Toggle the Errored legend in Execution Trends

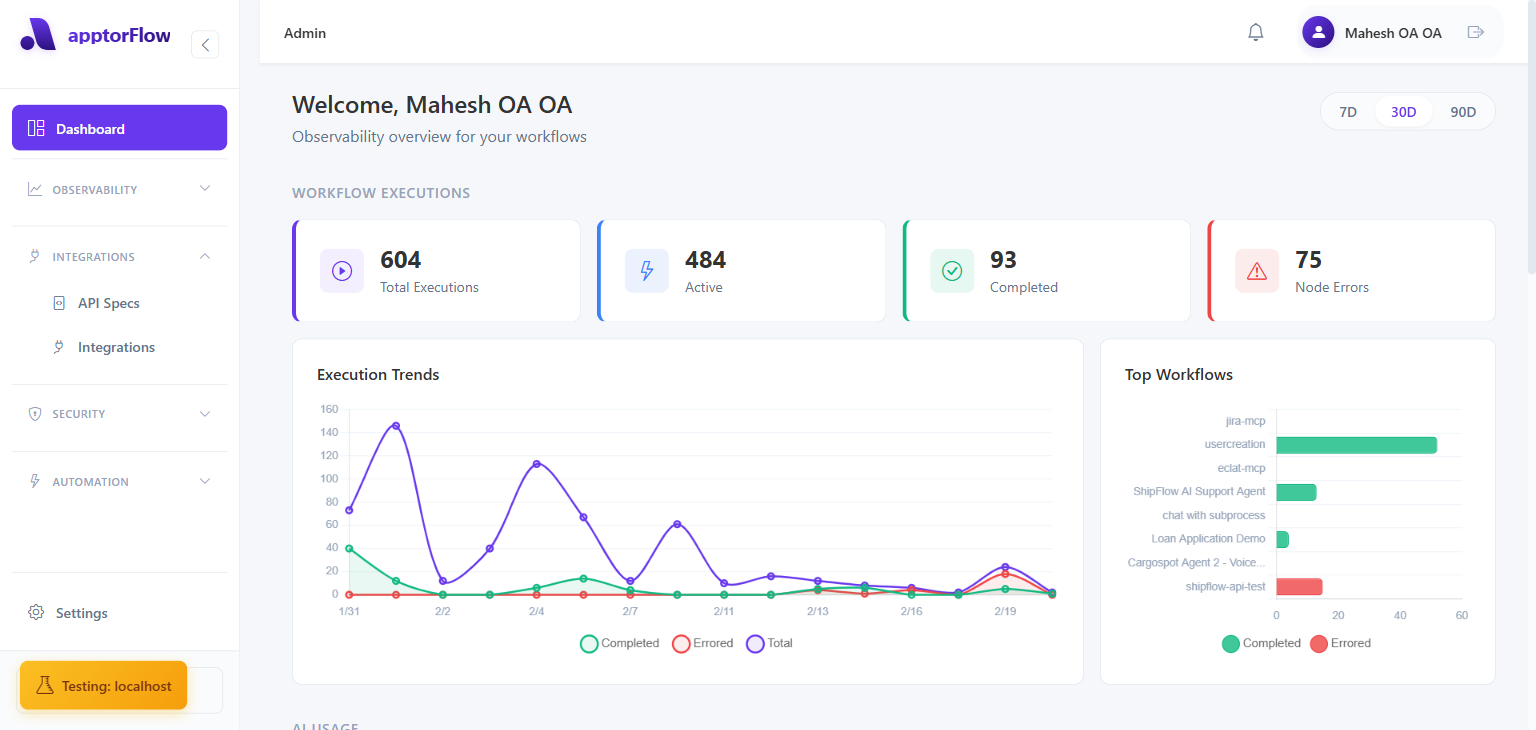tap(702, 643)
